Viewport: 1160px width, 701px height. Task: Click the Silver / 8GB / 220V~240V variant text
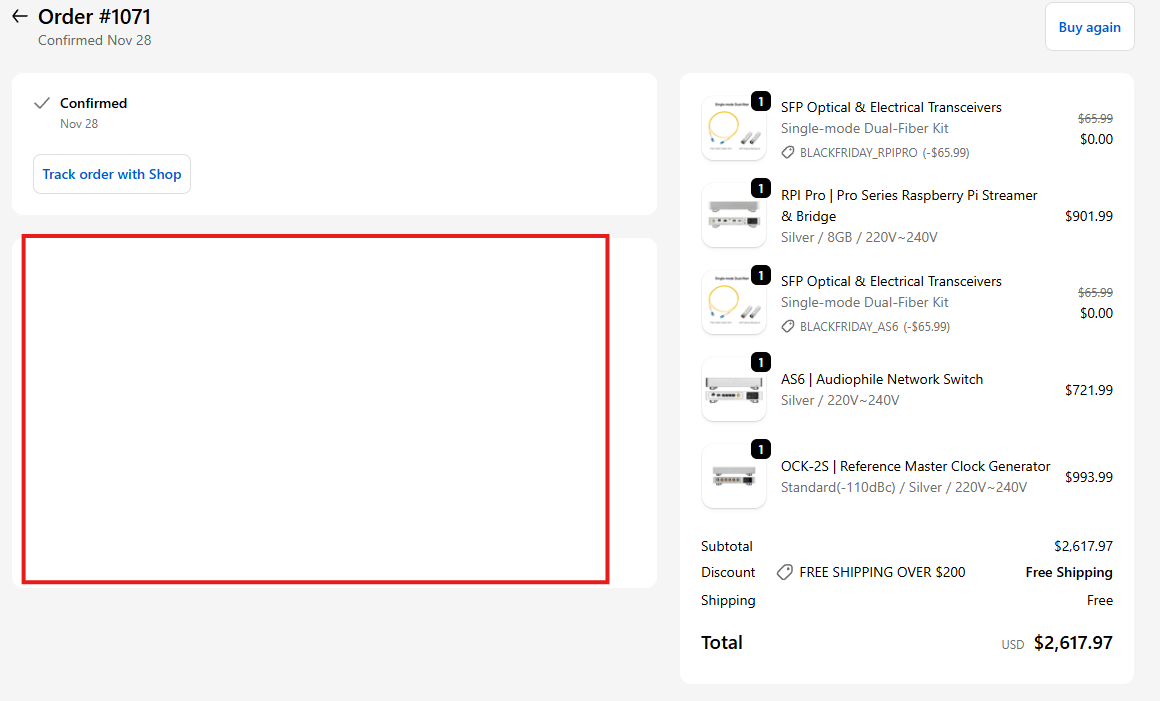point(859,237)
